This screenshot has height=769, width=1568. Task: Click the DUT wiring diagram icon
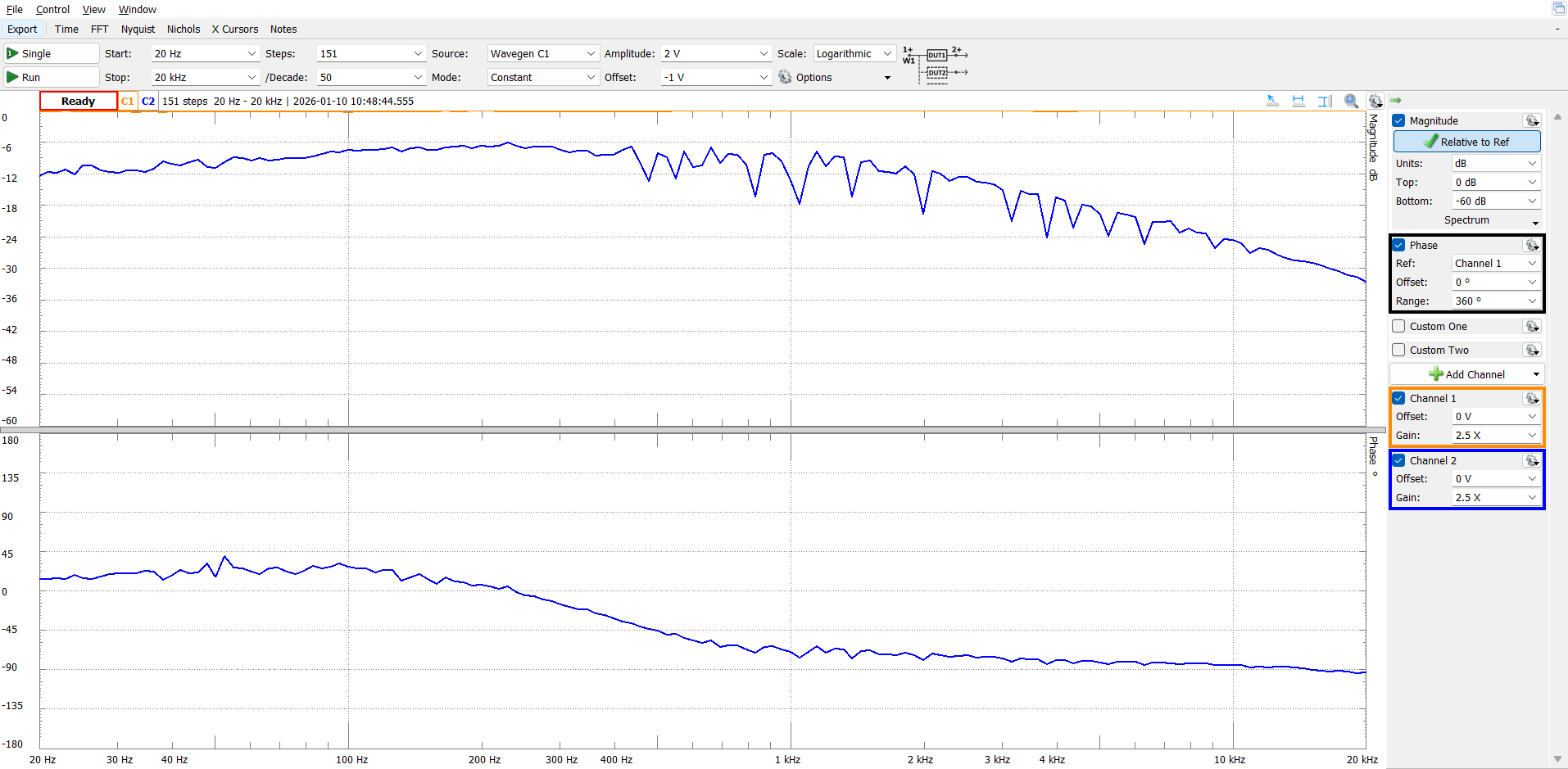coord(936,64)
